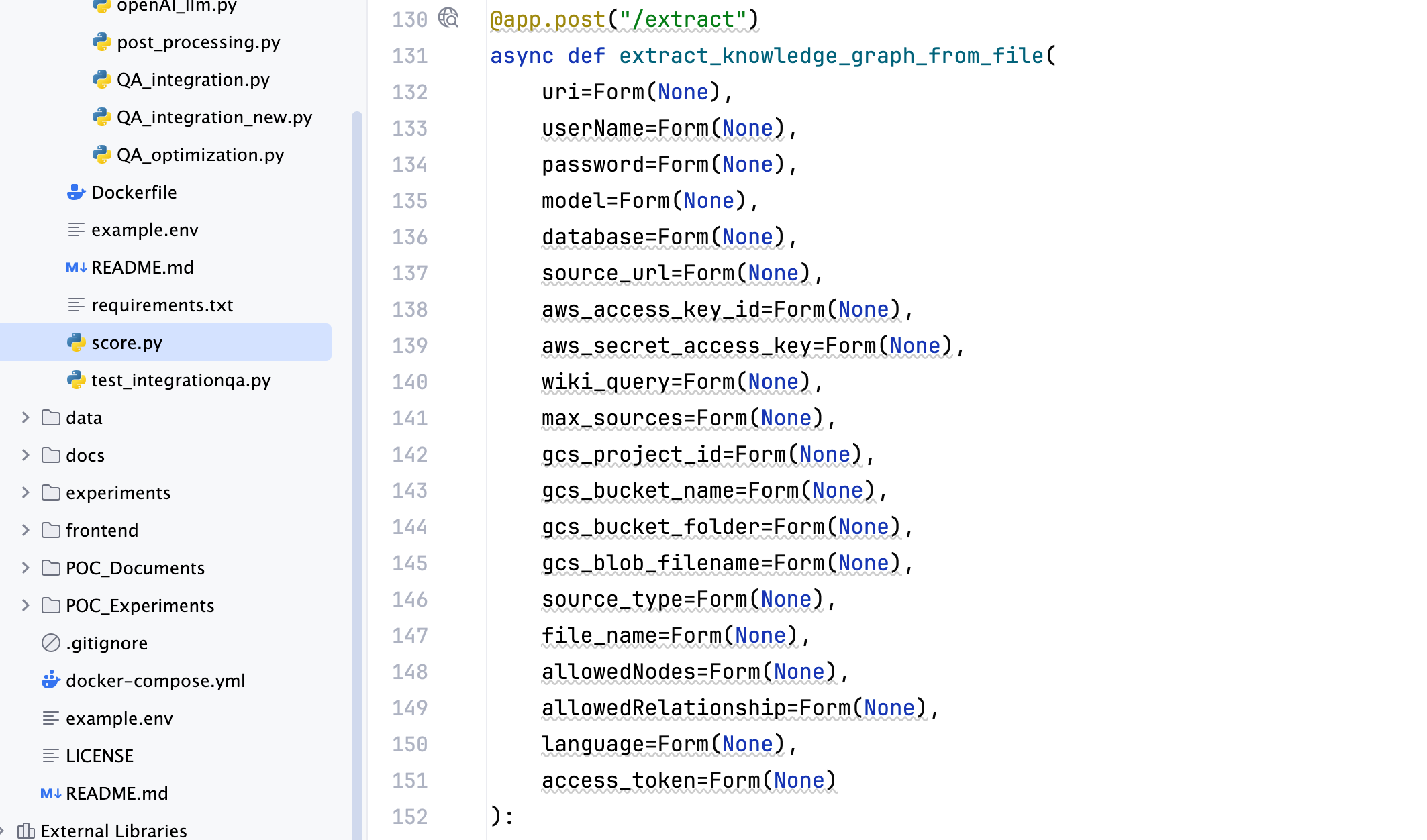
Task: Click the Python icon beside score.py
Action: point(77,343)
